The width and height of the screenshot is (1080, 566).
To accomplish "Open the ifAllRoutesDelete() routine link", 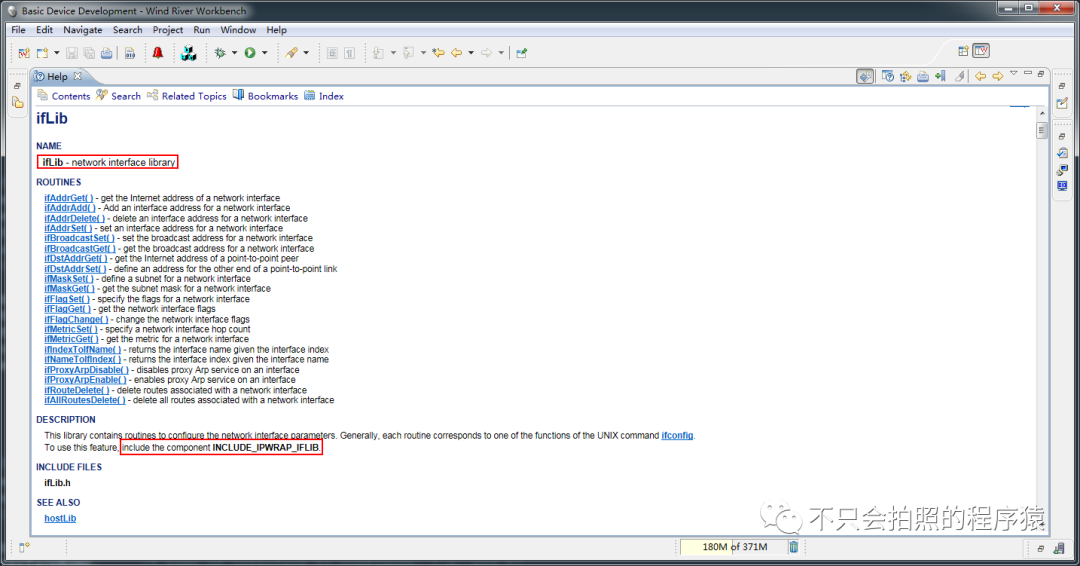I will [x=85, y=400].
